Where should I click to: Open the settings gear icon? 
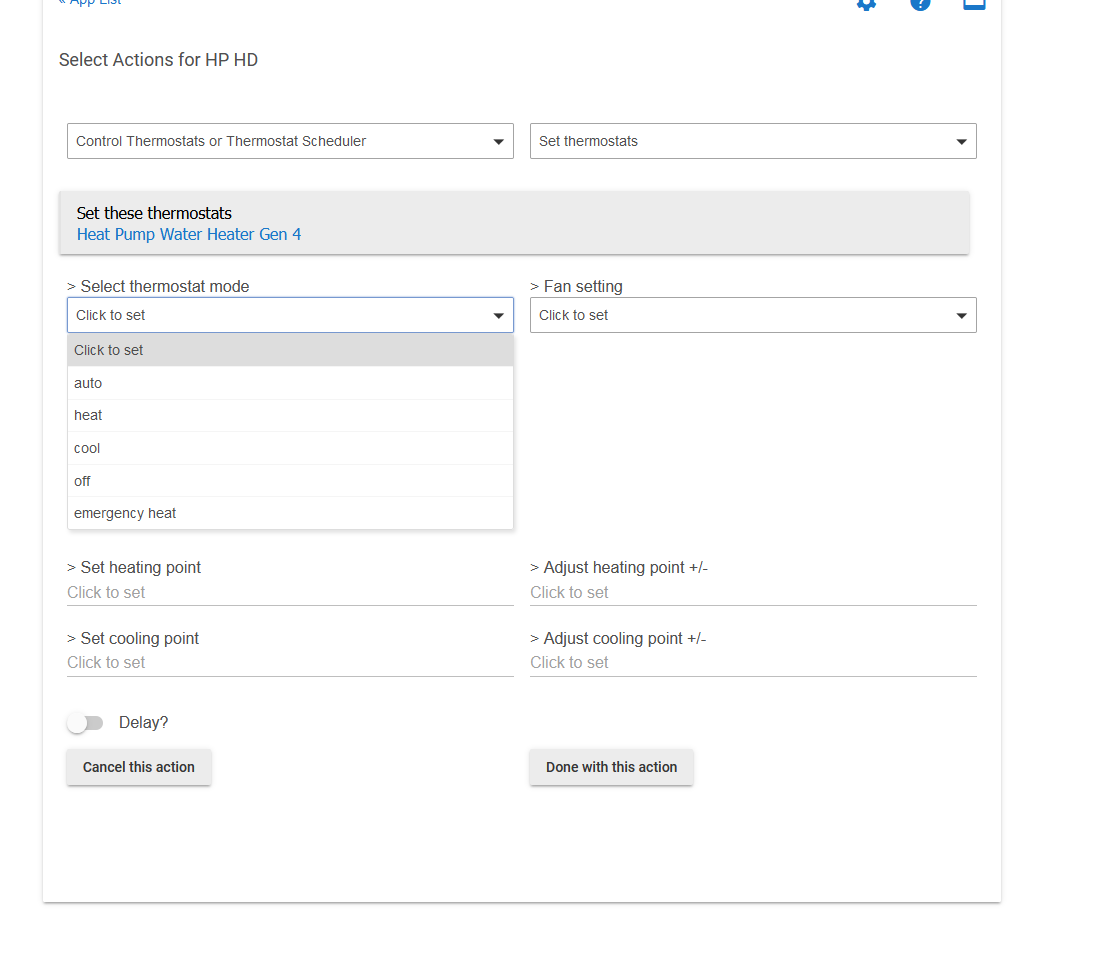click(866, 4)
